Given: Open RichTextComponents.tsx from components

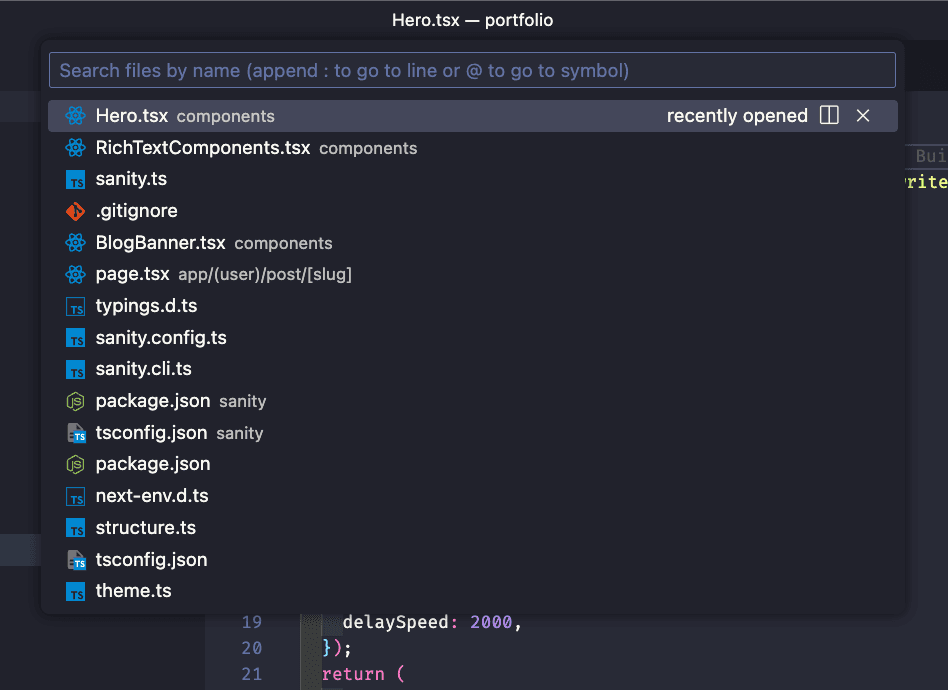Looking at the screenshot, I should click(200, 147).
